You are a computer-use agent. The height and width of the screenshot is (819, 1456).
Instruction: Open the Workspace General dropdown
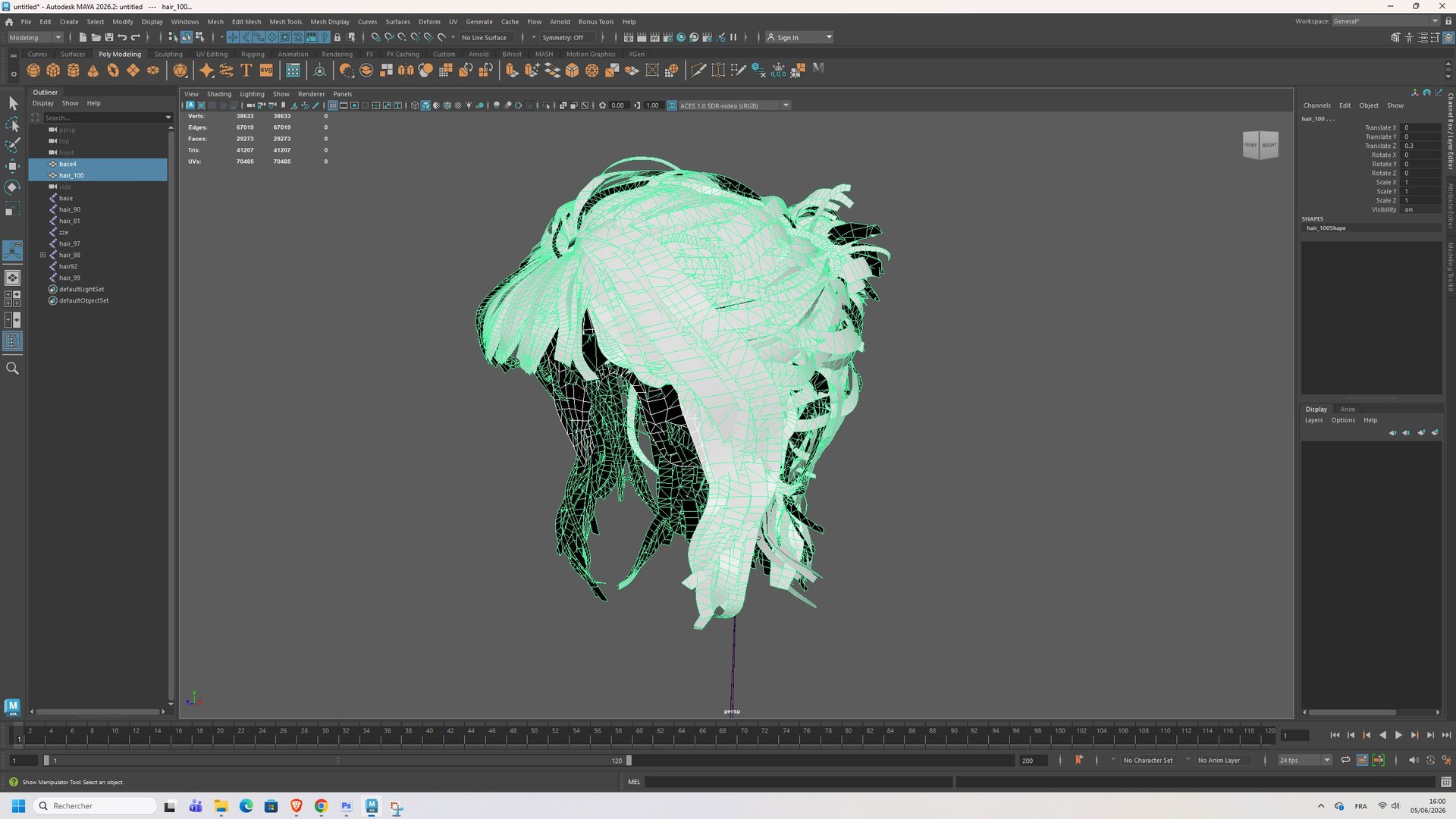coord(1385,21)
